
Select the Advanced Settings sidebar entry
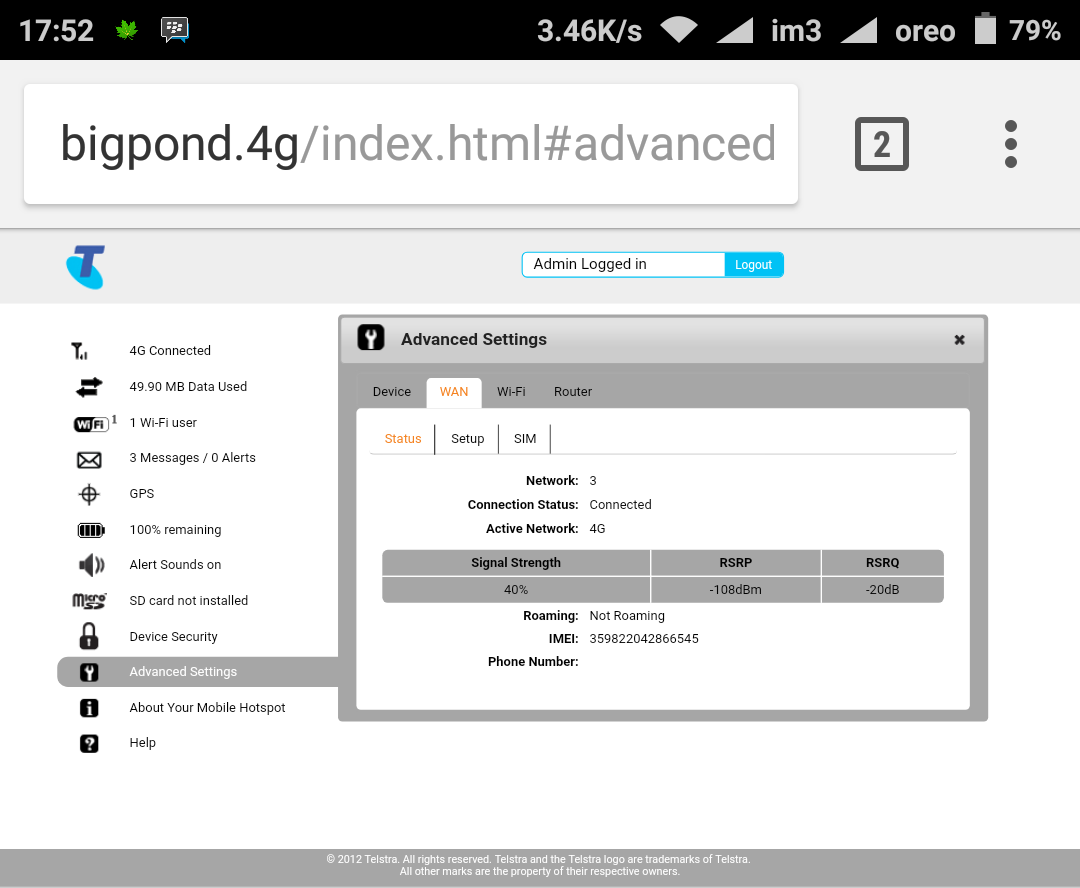[198, 672]
